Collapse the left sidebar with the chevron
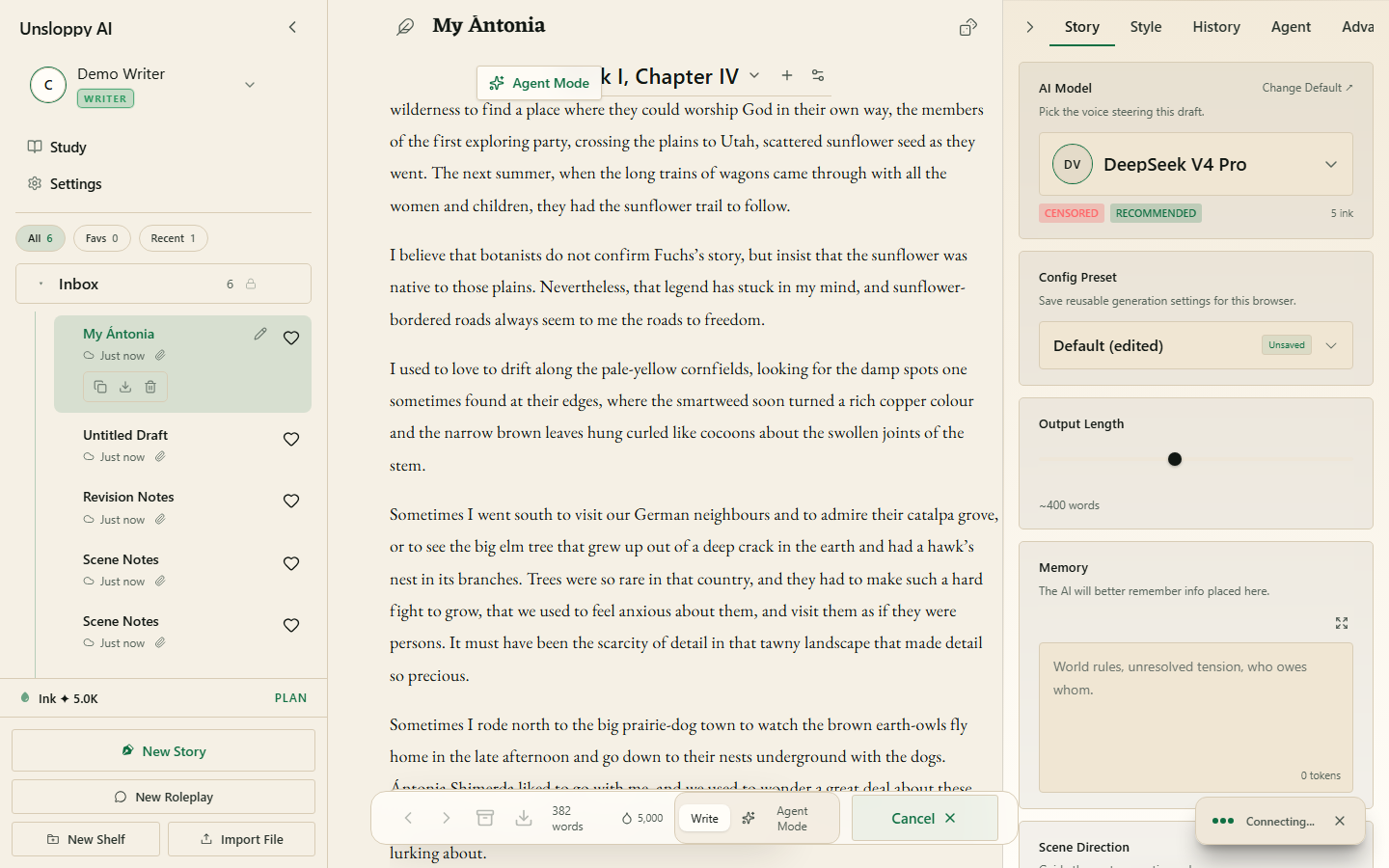The width and height of the screenshot is (1389, 868). pos(292,27)
